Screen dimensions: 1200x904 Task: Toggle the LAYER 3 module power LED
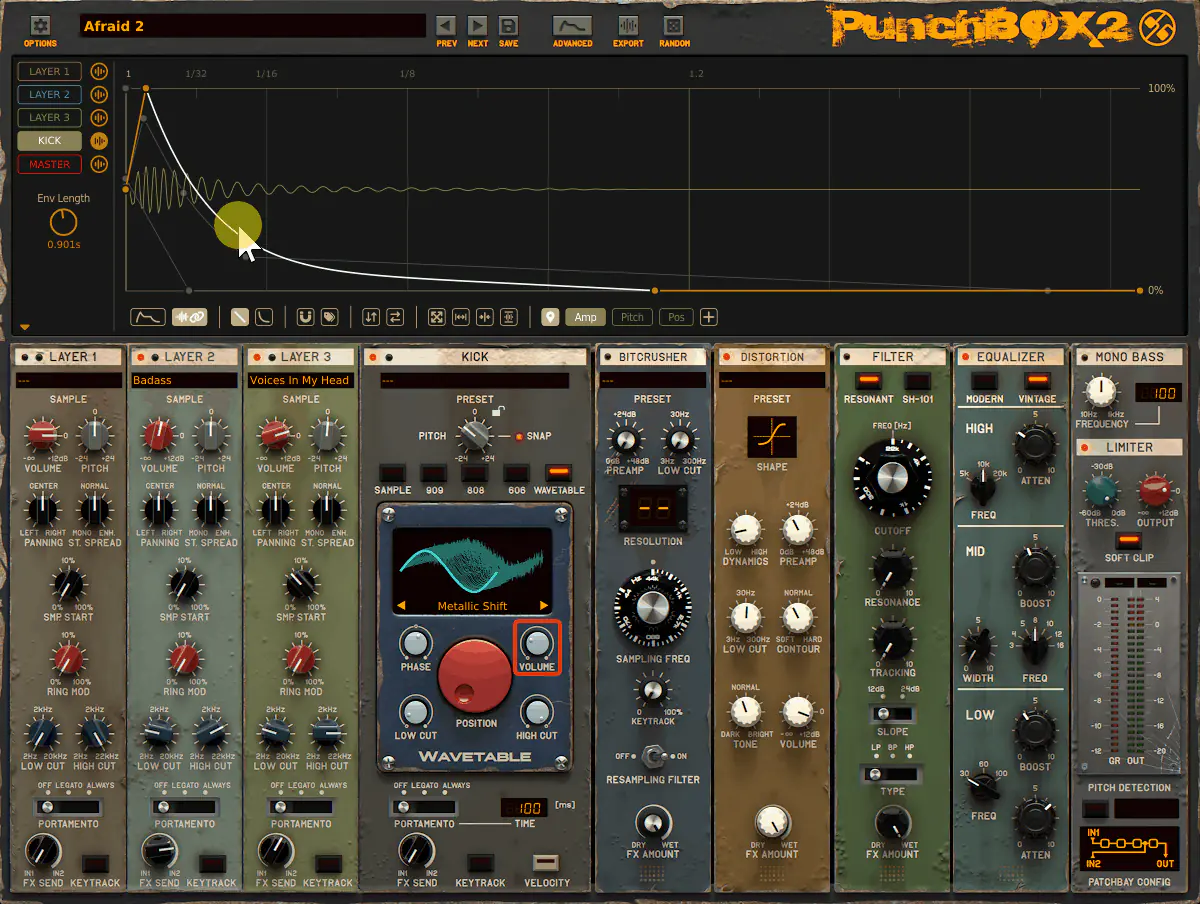(x=256, y=357)
